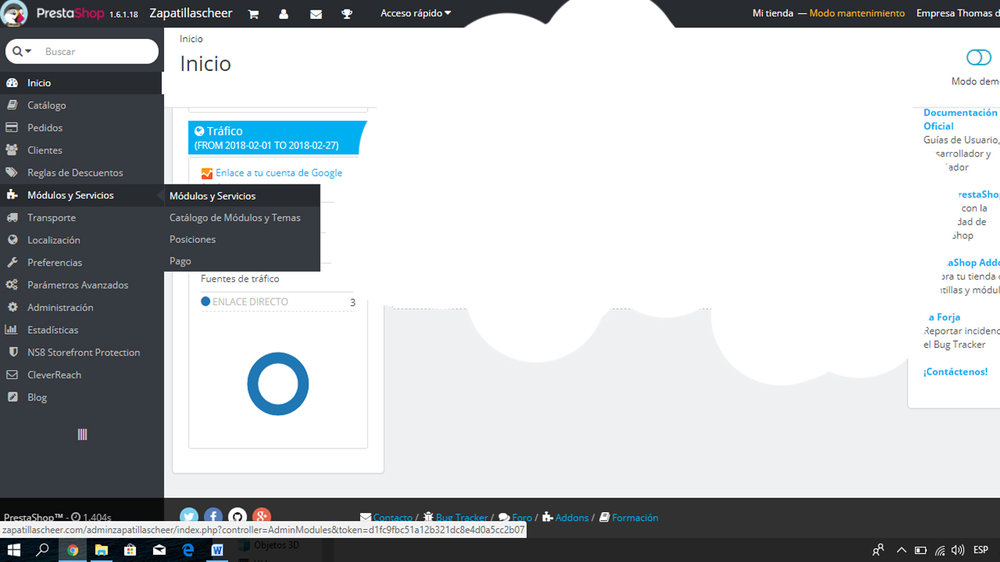Click the Administración gear icon

click(x=12, y=307)
